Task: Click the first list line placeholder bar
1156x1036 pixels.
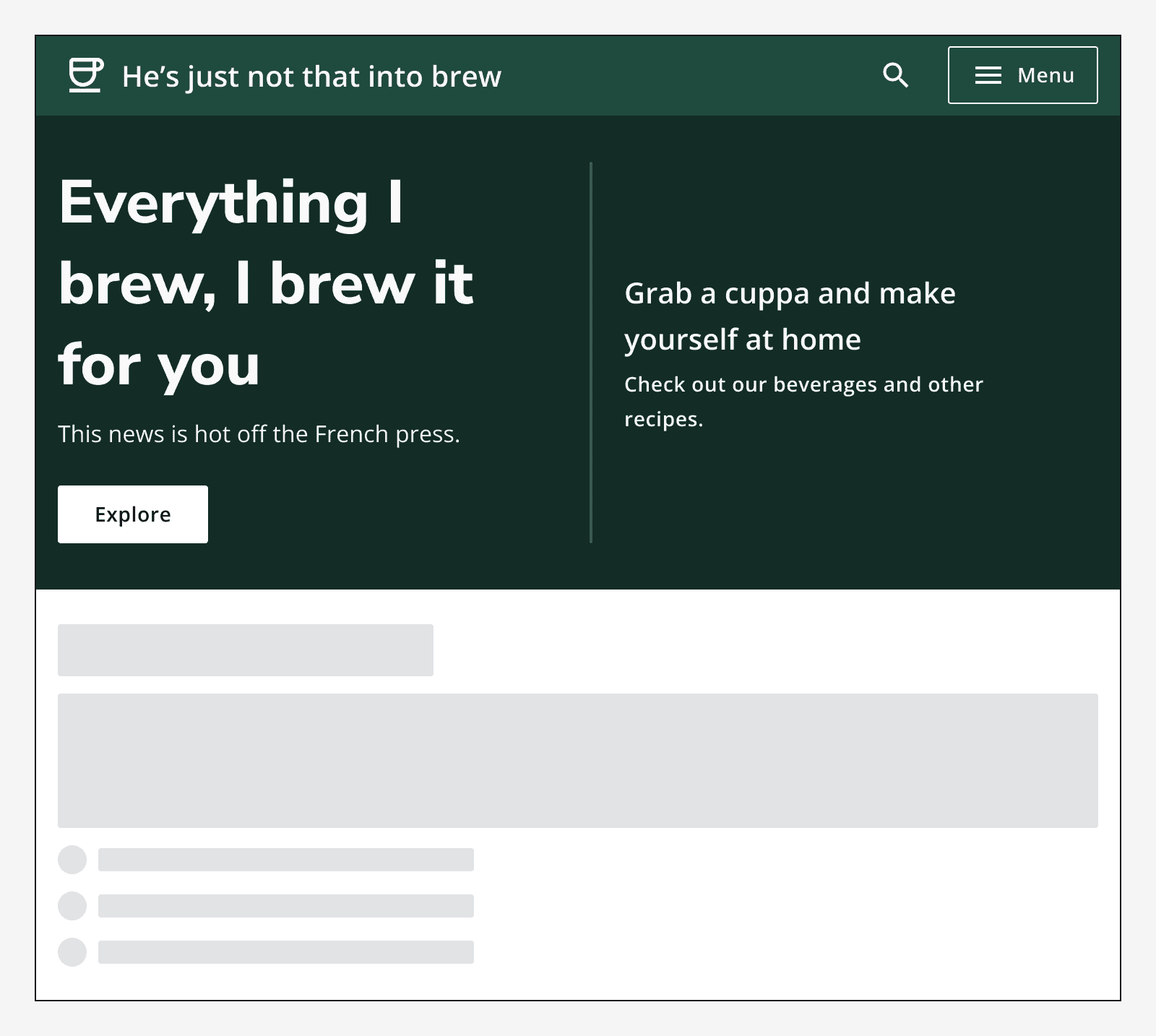Action: 286,860
